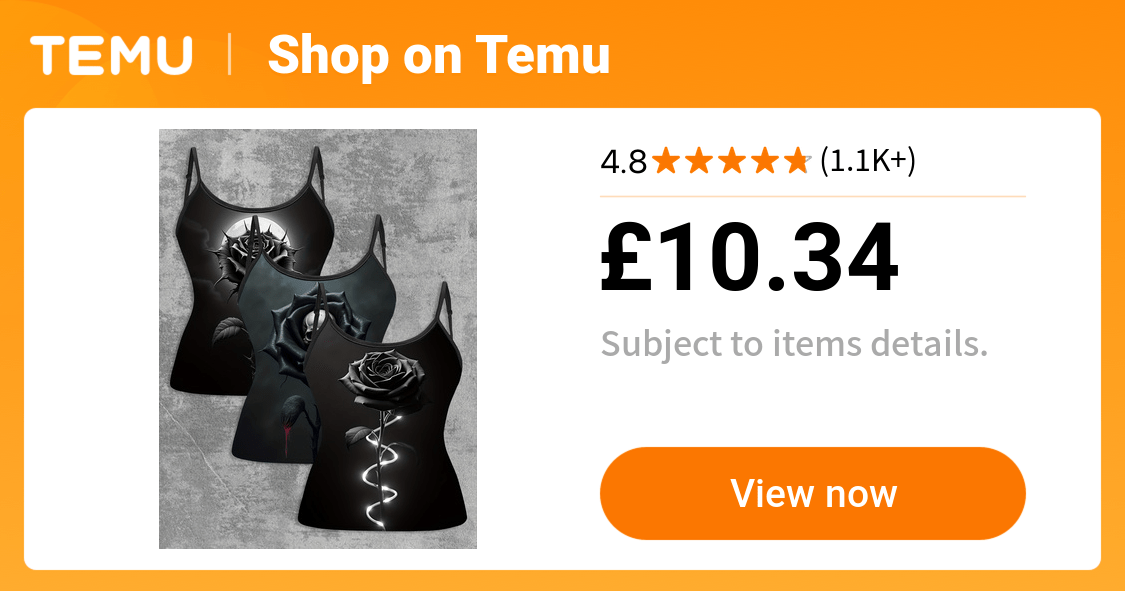1125x591 pixels.
Task: Select the second rating star
Action: (699, 161)
